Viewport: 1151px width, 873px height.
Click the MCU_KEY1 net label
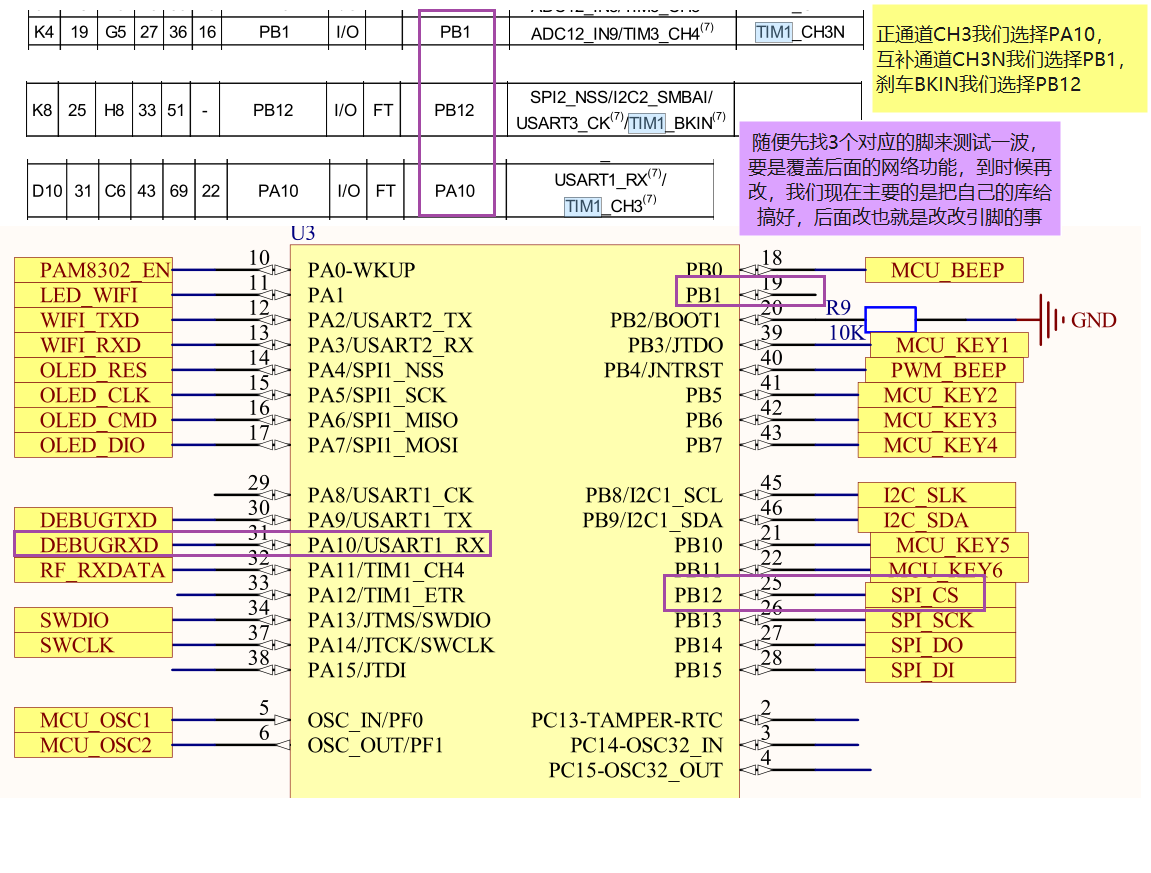pos(949,345)
